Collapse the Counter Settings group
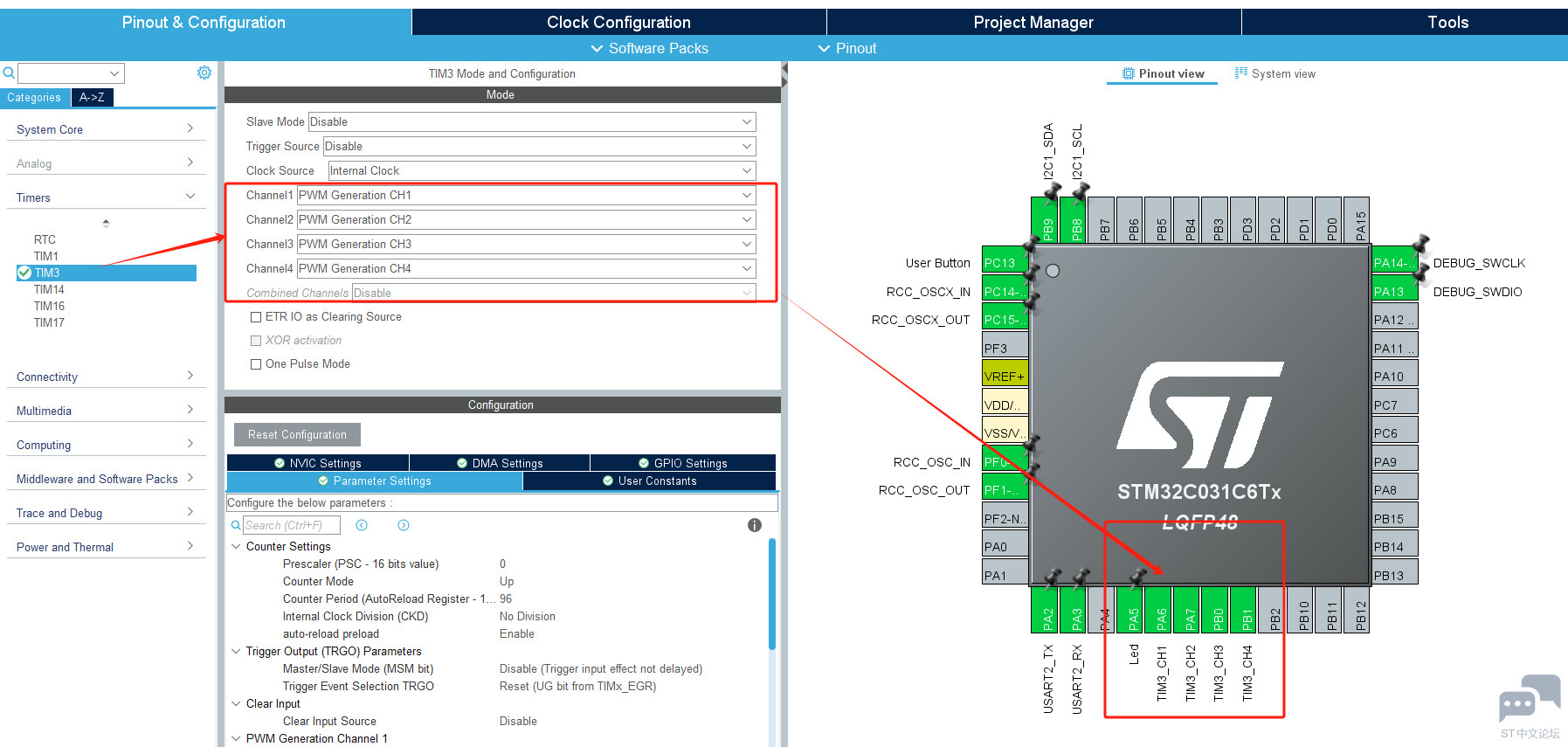This screenshot has height=747, width=1568. (236, 547)
